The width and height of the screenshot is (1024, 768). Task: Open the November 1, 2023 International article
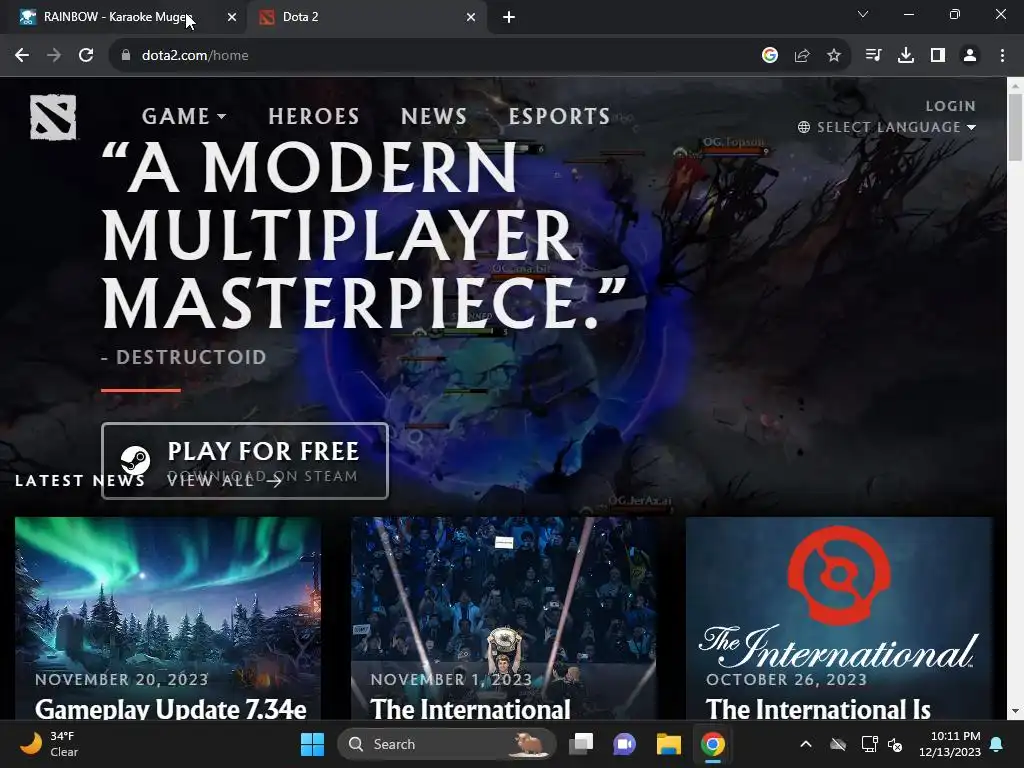(x=504, y=618)
